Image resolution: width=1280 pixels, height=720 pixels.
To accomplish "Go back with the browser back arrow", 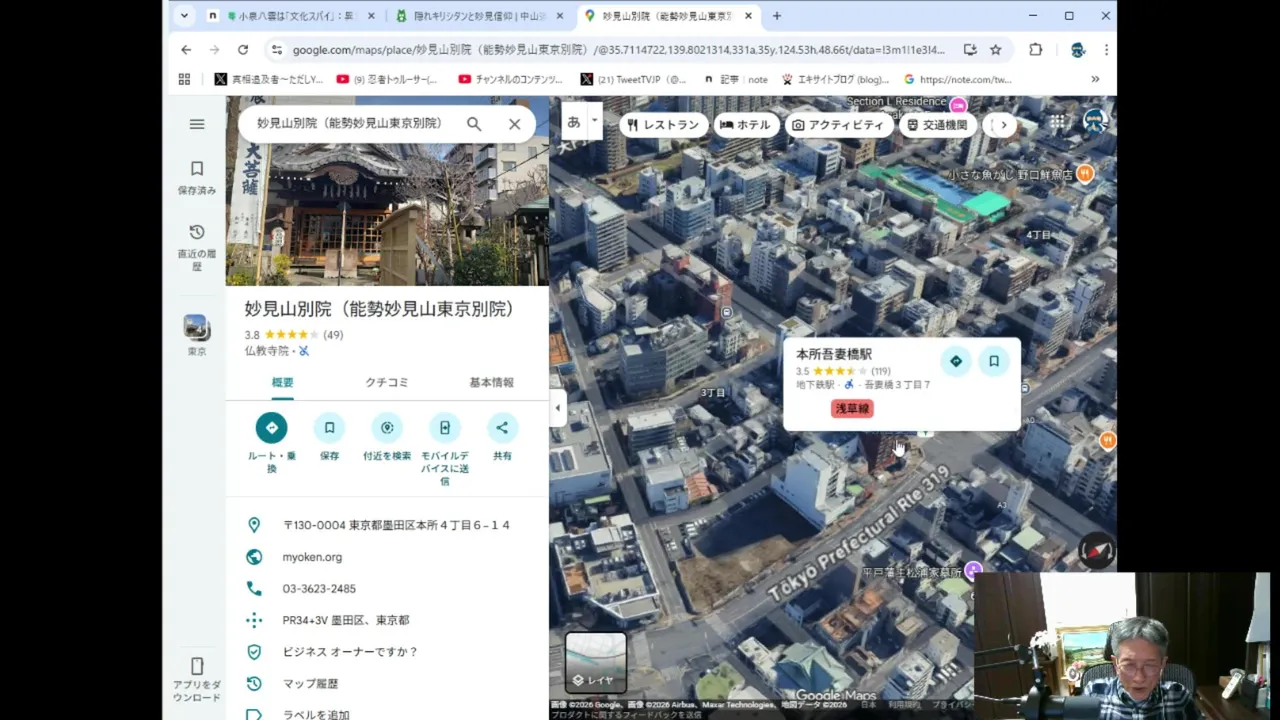I will click(186, 49).
